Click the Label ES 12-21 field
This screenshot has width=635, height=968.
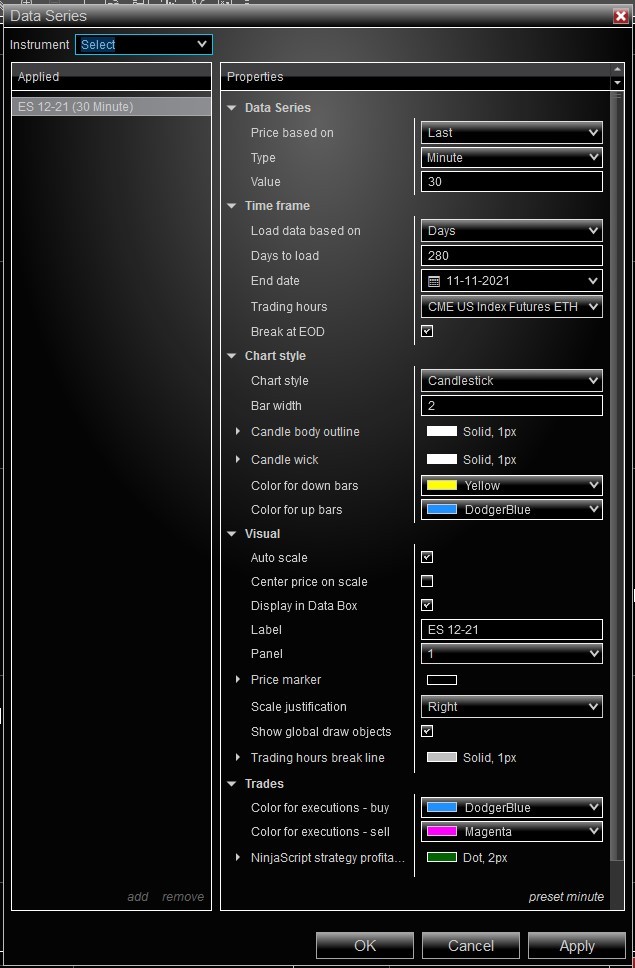[x=512, y=630]
